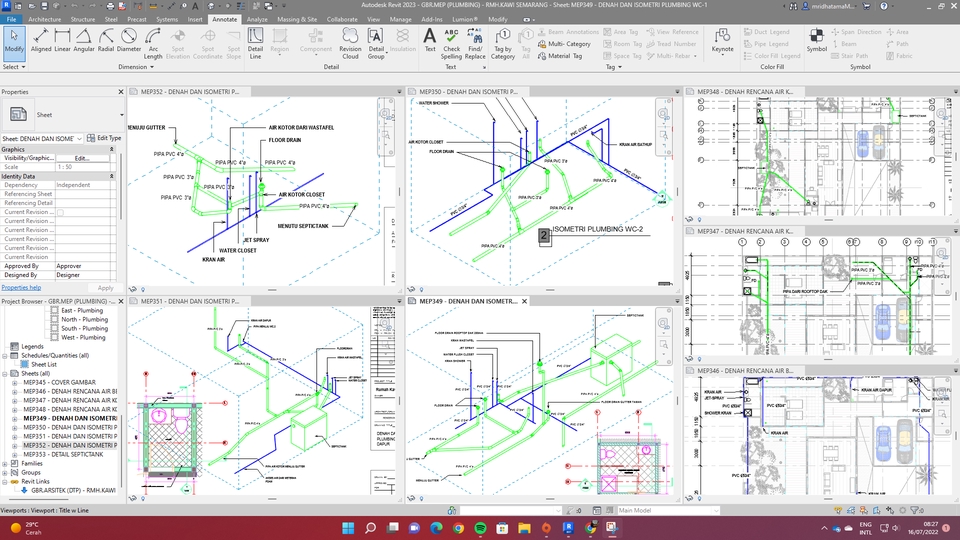Image resolution: width=960 pixels, height=540 pixels.
Task: Select Sheet List in Project Browser
Action: [x=43, y=364]
